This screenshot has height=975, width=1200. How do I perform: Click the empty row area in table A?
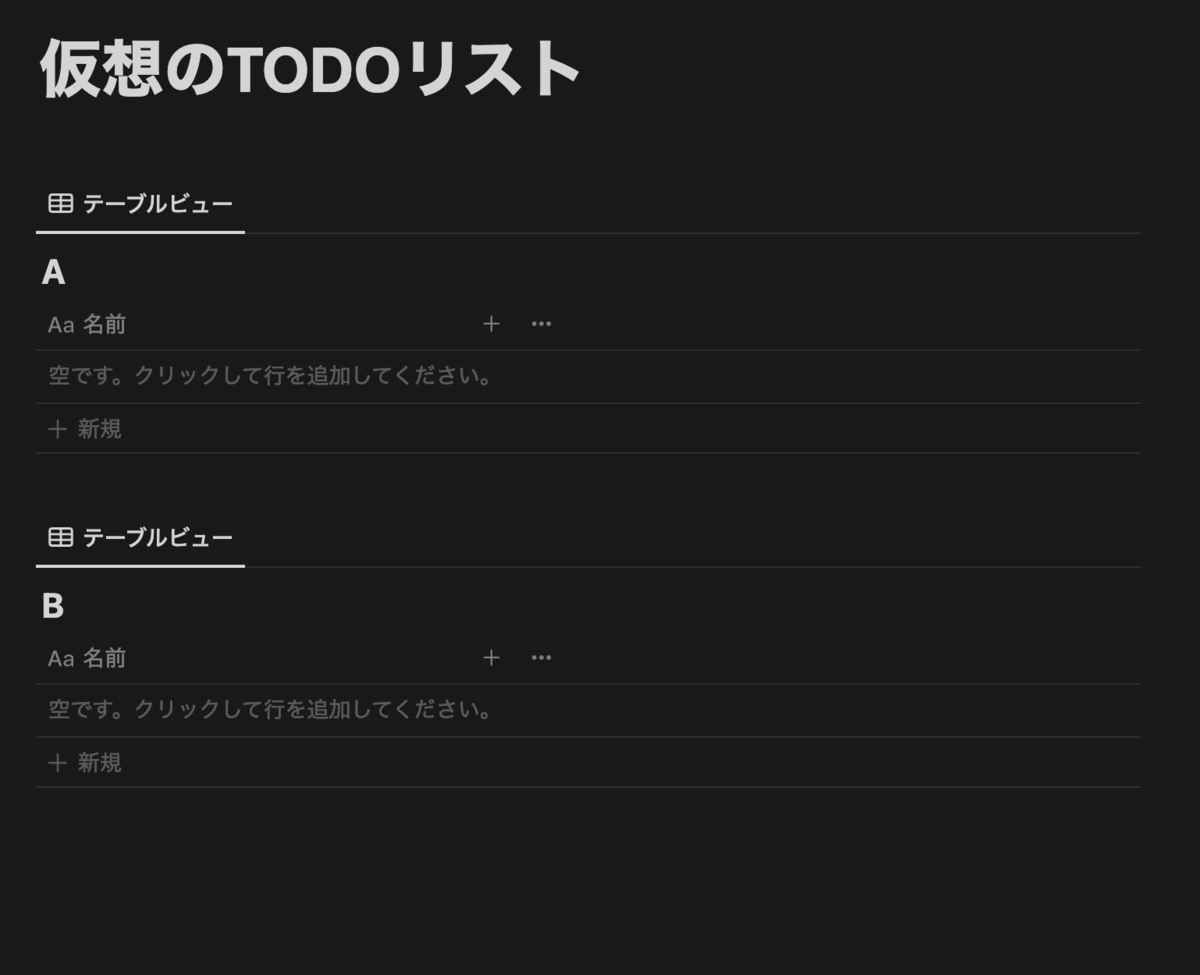270,377
